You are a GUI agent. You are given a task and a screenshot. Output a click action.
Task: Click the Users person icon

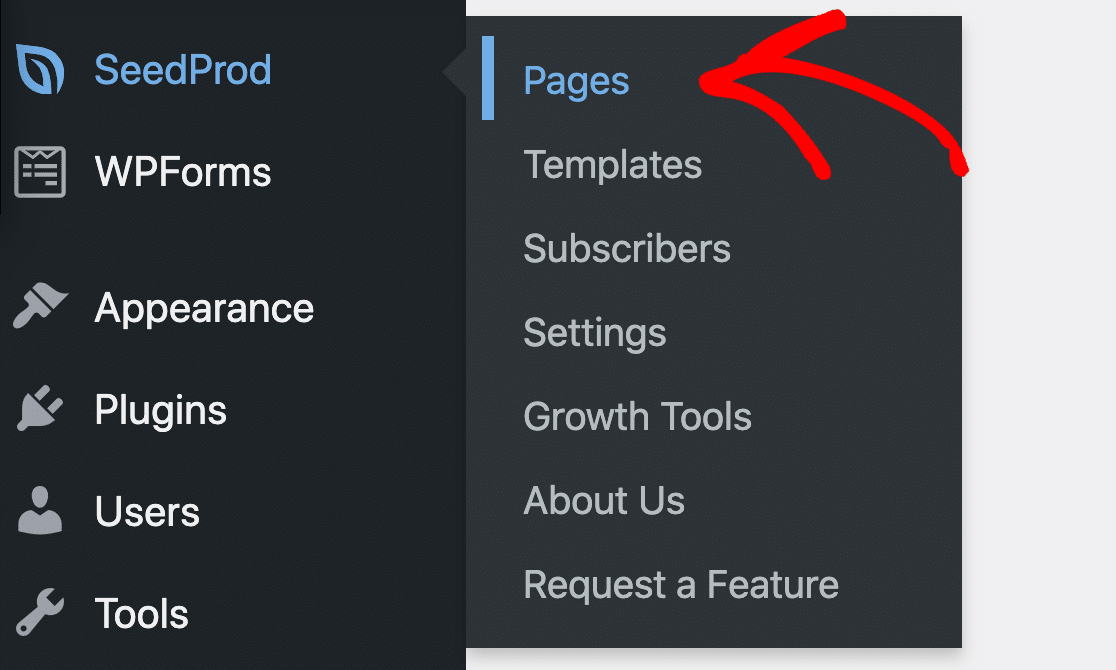pos(40,511)
